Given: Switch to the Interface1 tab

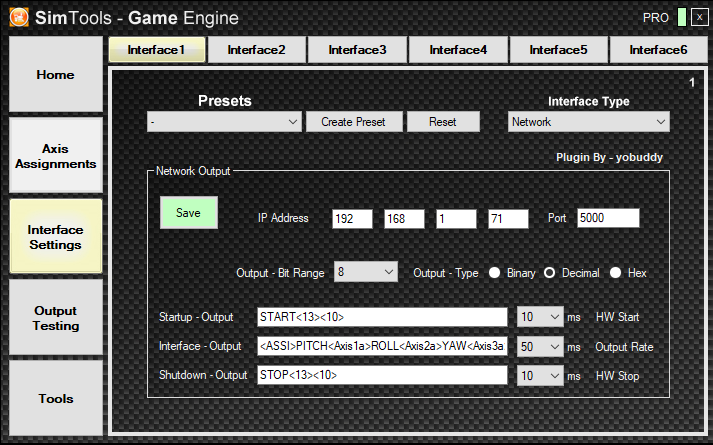Looking at the screenshot, I should click(157, 50).
